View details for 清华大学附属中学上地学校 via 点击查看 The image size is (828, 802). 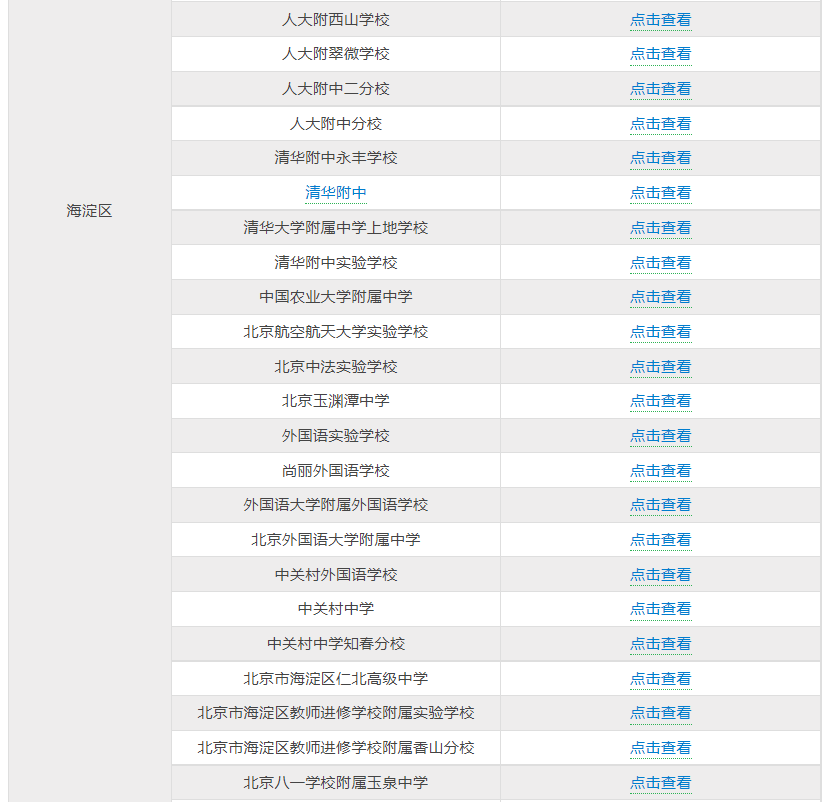click(661, 228)
